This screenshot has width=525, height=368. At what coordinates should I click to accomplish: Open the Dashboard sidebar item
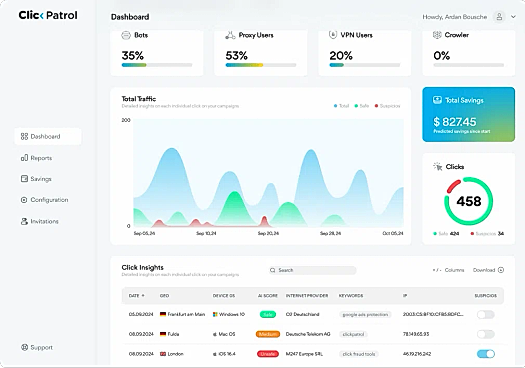pos(48,136)
